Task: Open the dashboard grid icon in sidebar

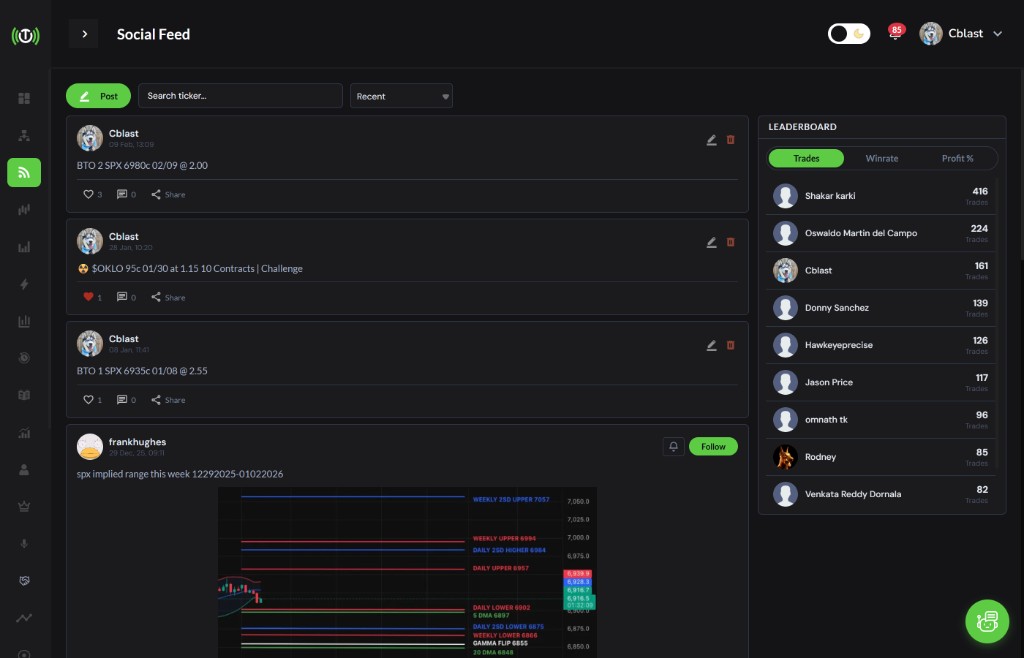Action: [x=24, y=98]
